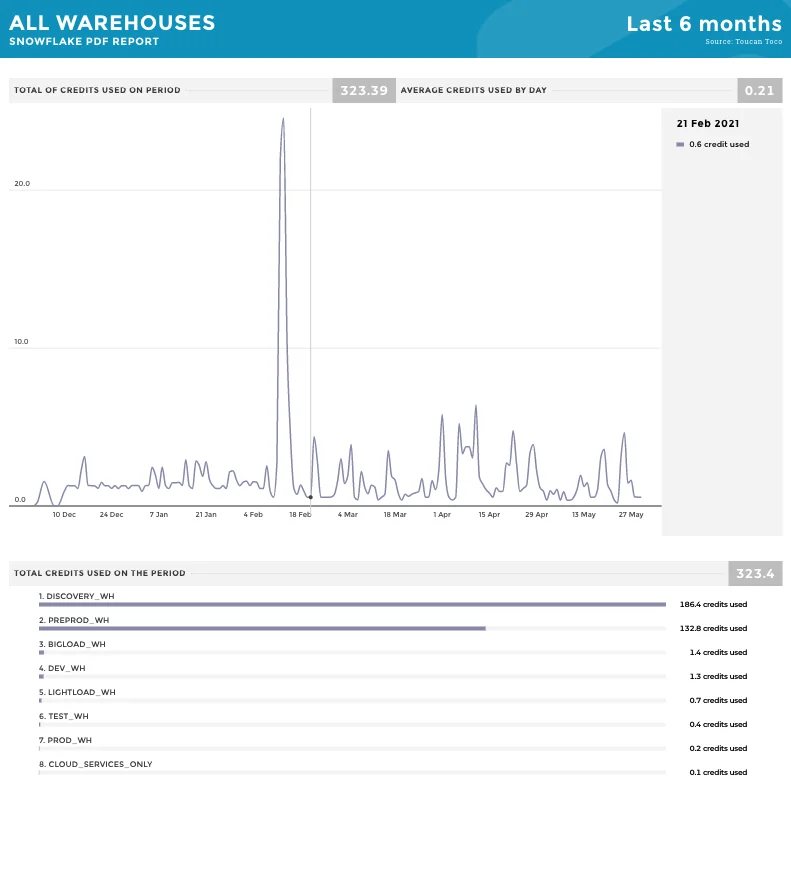The width and height of the screenshot is (791, 881).
Task: Click the 323.39 total credits value box
Action: [364, 90]
